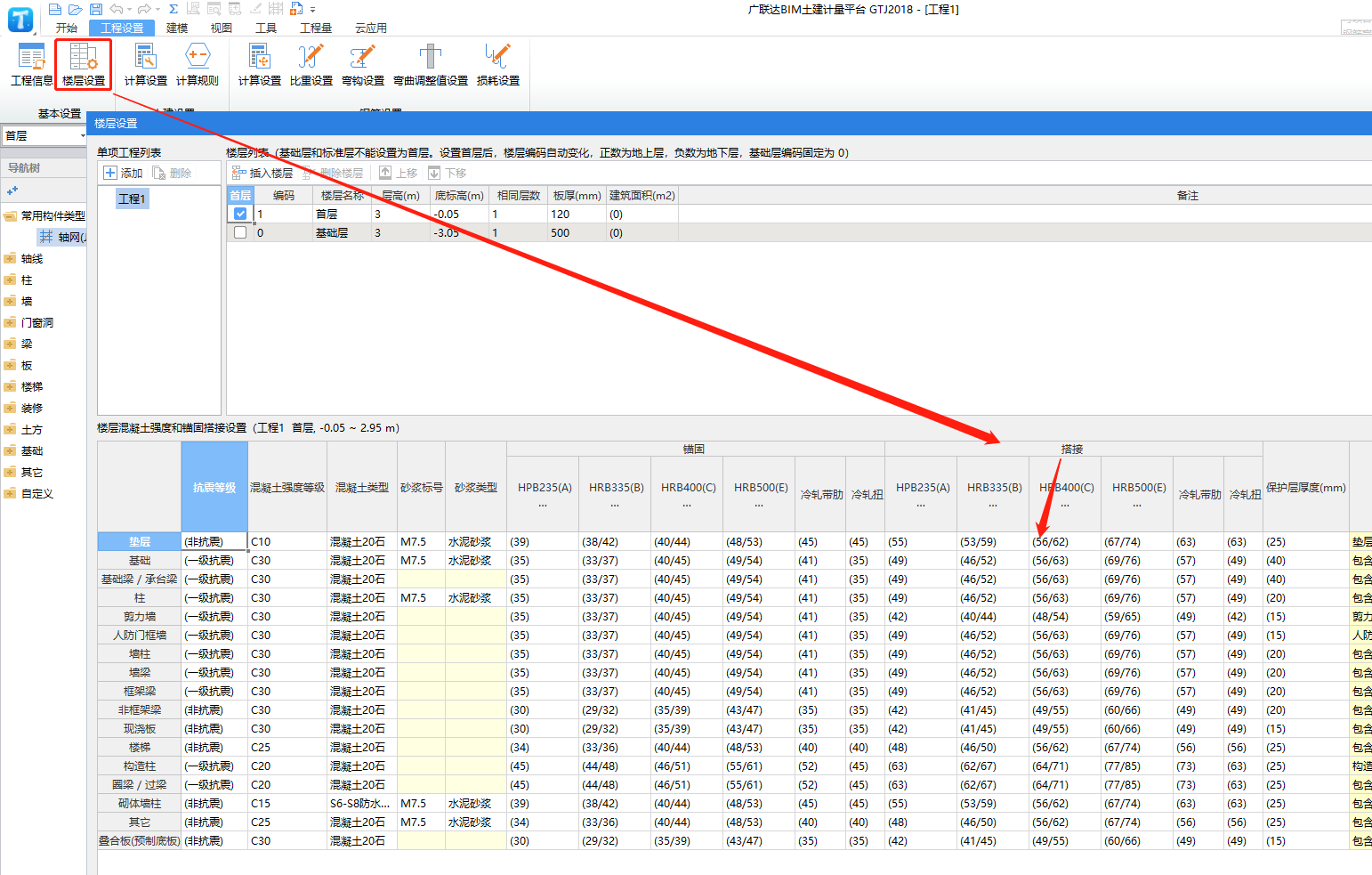Click the 添加 plus icon in 单项工程列表
Screen dimensions: 1372x875
point(110,173)
